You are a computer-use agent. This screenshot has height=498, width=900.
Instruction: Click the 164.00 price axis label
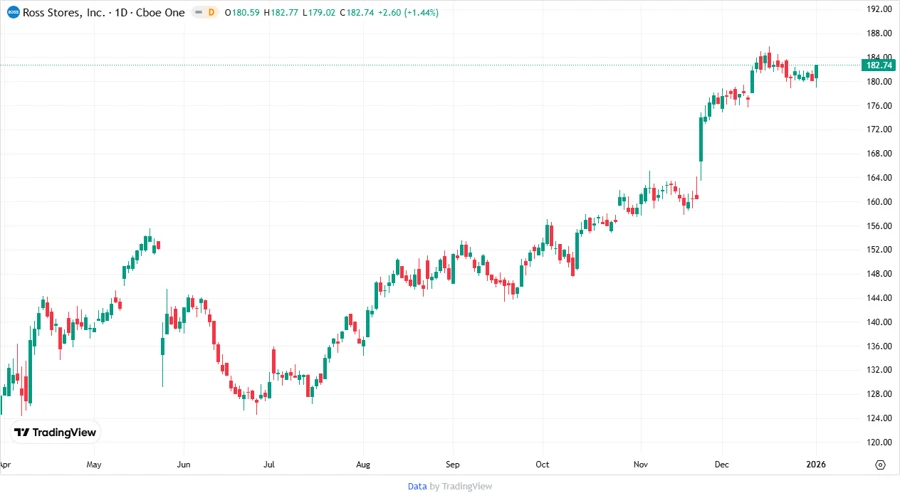coord(879,177)
